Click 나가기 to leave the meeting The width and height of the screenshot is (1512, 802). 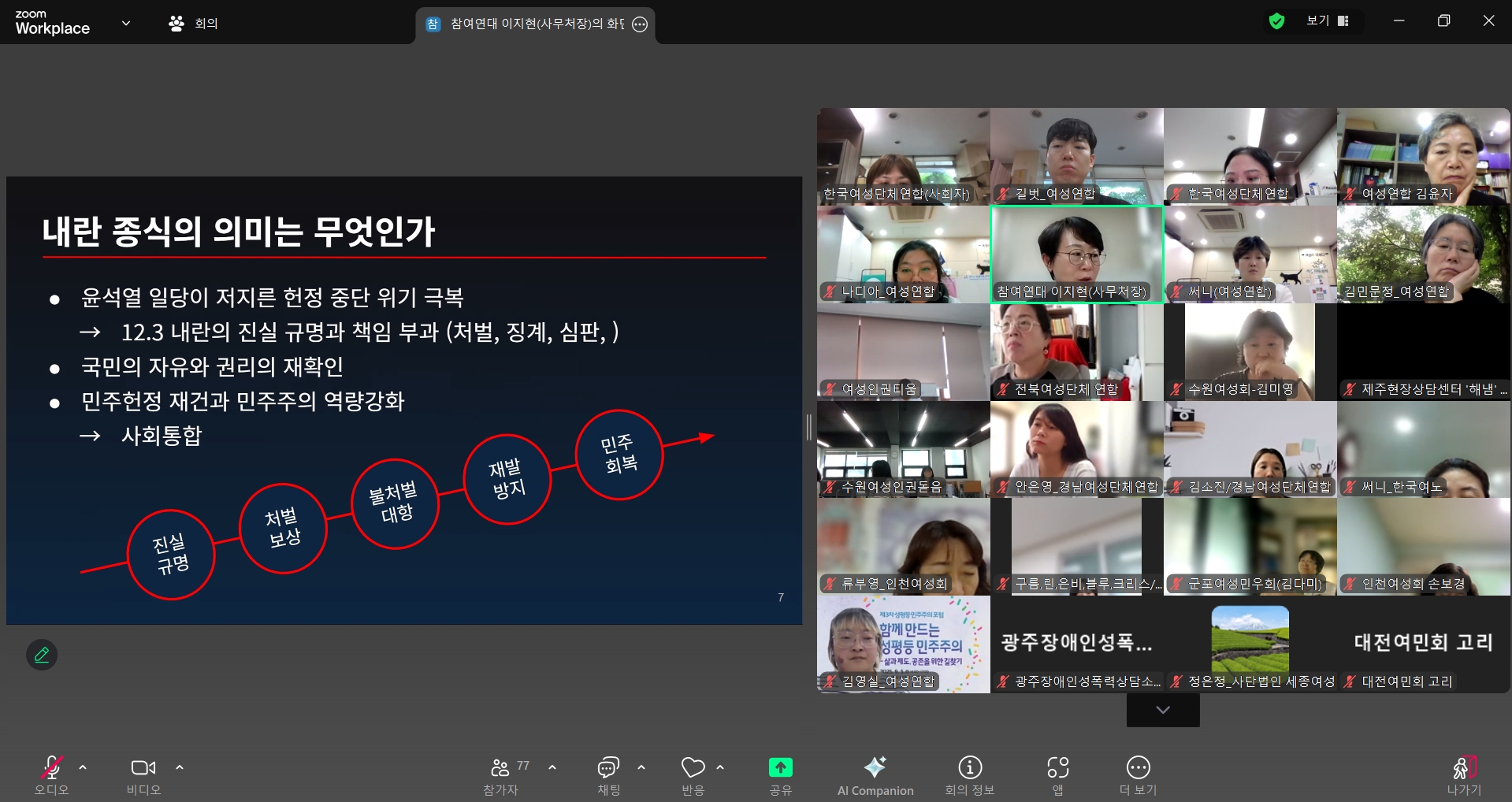click(x=1463, y=774)
